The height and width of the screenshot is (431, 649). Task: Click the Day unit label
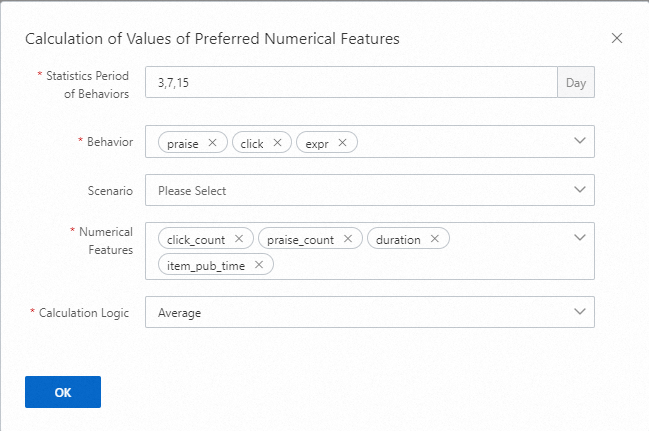point(576,82)
